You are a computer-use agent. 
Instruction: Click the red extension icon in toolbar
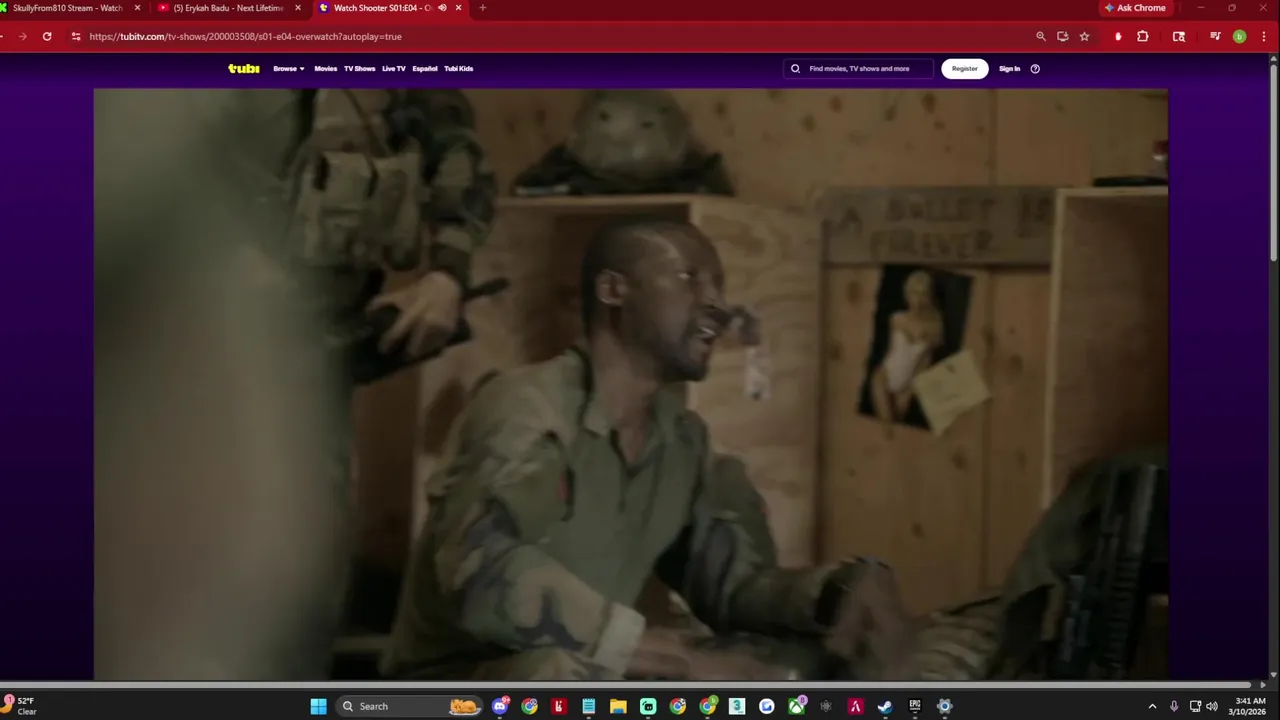(1118, 36)
